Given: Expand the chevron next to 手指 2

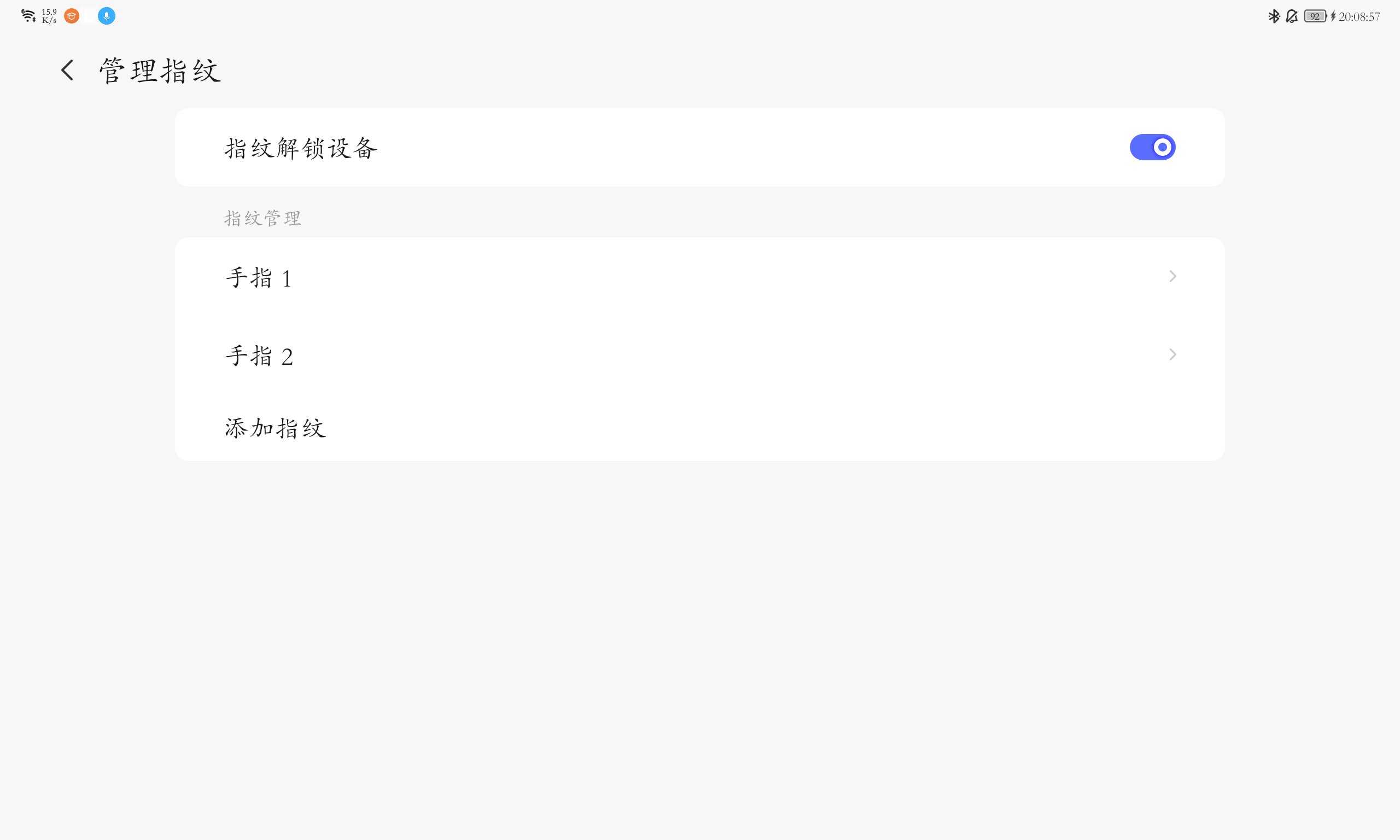Looking at the screenshot, I should pos(1172,354).
